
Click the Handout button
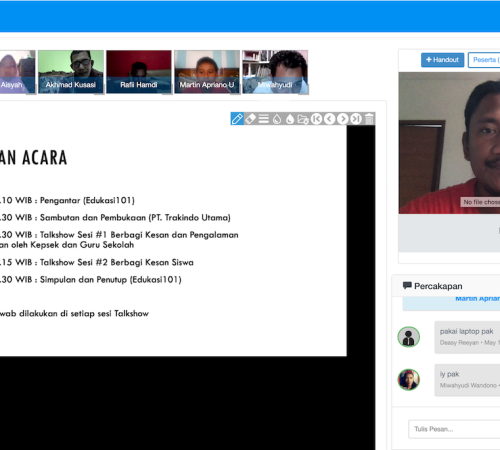coord(442,60)
